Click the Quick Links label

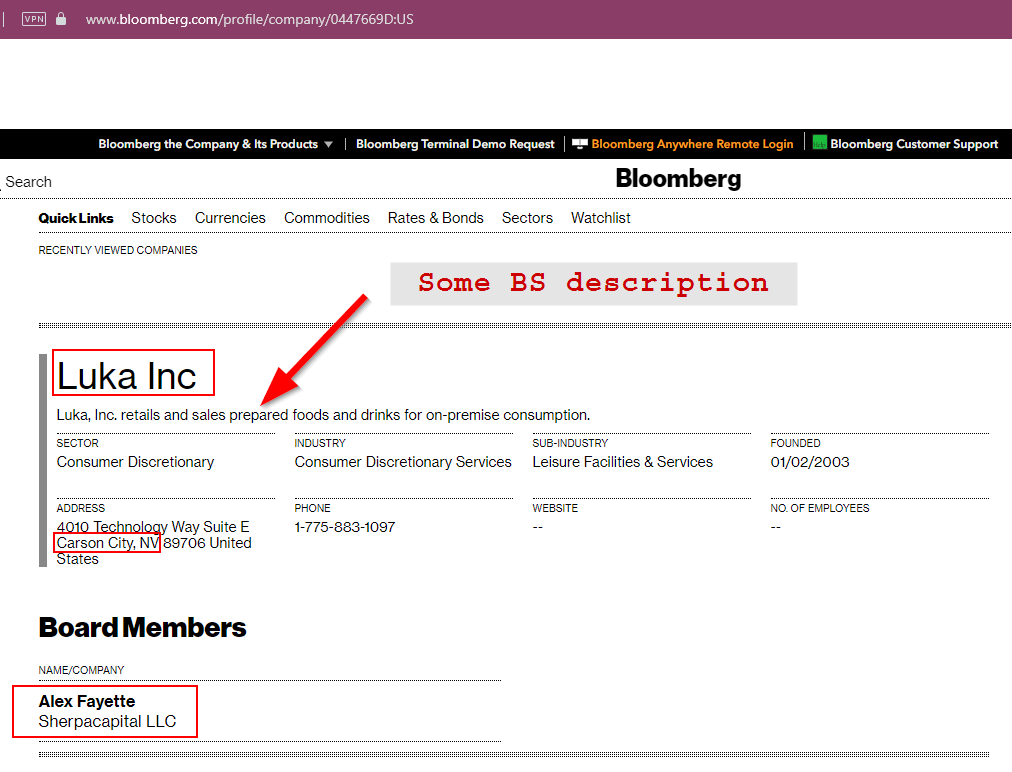click(x=76, y=218)
